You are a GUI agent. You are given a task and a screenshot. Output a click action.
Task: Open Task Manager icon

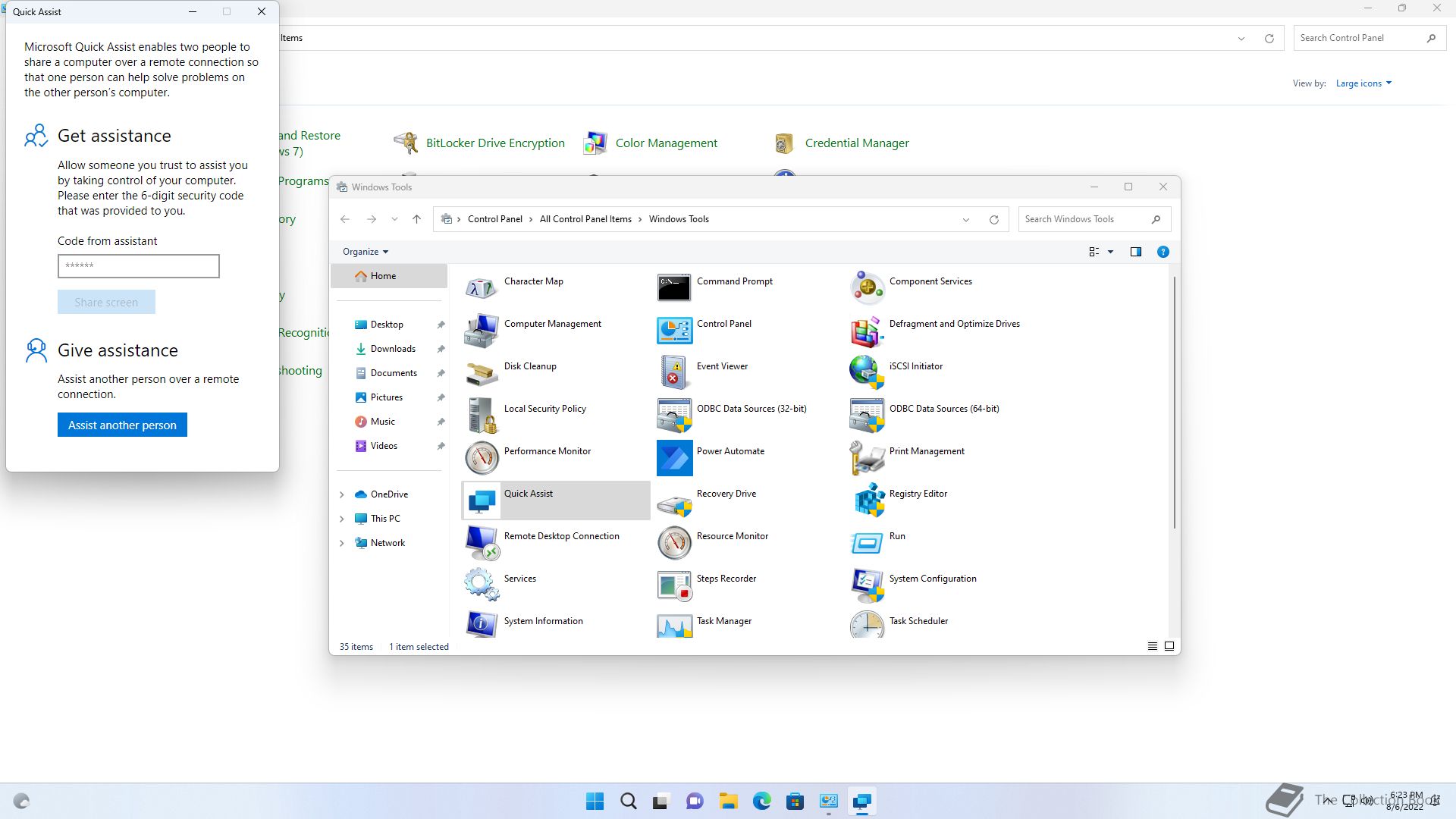674,624
